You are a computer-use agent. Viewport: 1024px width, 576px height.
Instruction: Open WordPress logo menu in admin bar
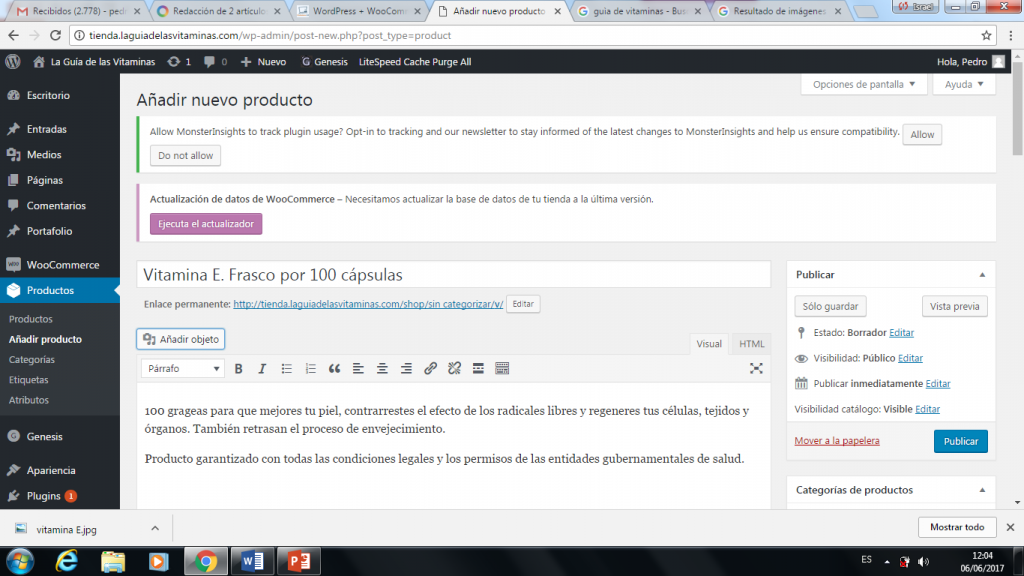pos(13,61)
